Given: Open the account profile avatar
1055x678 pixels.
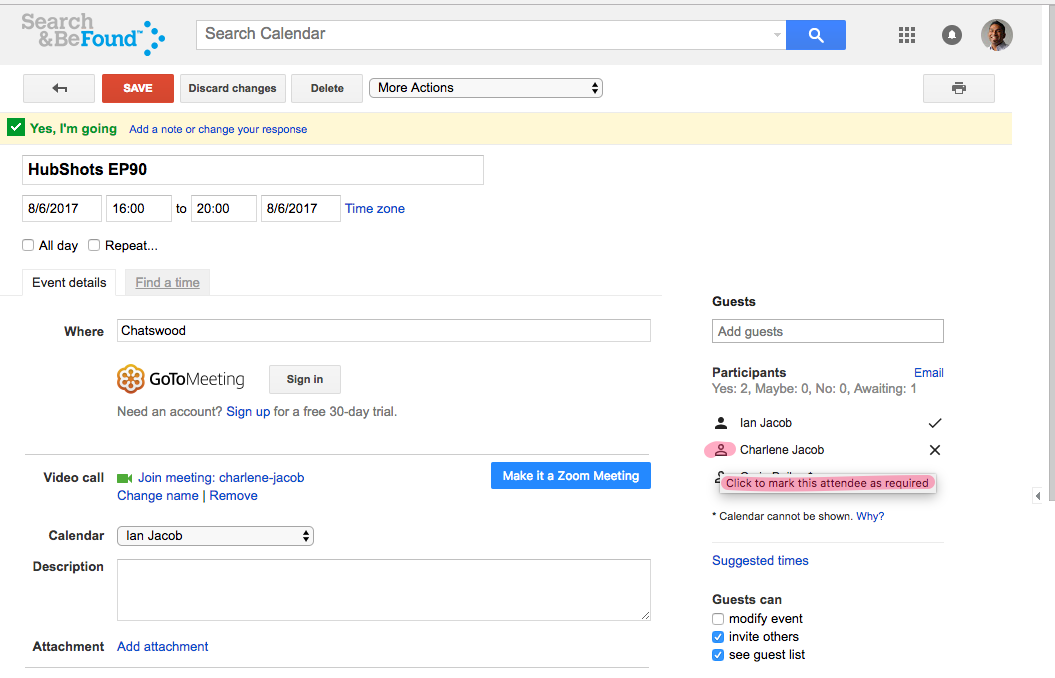Looking at the screenshot, I should coord(996,35).
